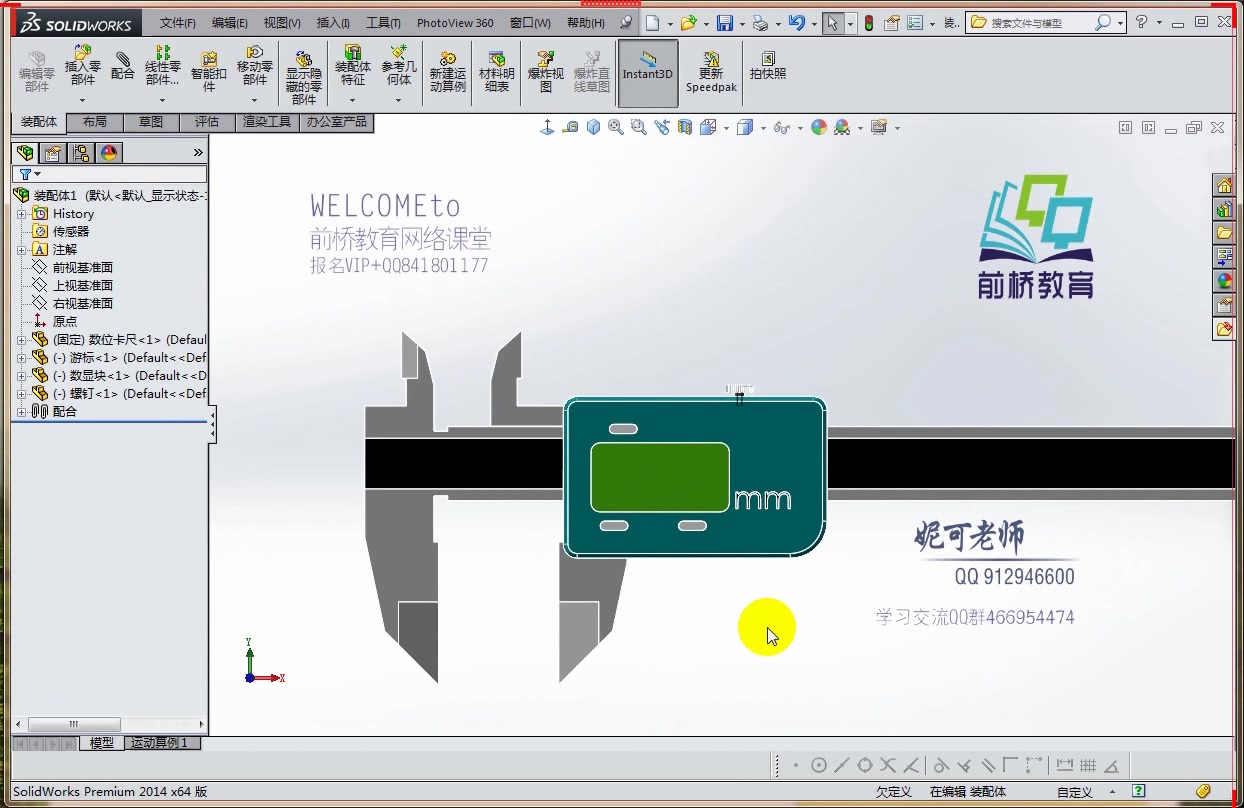Click the 新建运动算例 icon
1244x808 pixels.
(447, 70)
